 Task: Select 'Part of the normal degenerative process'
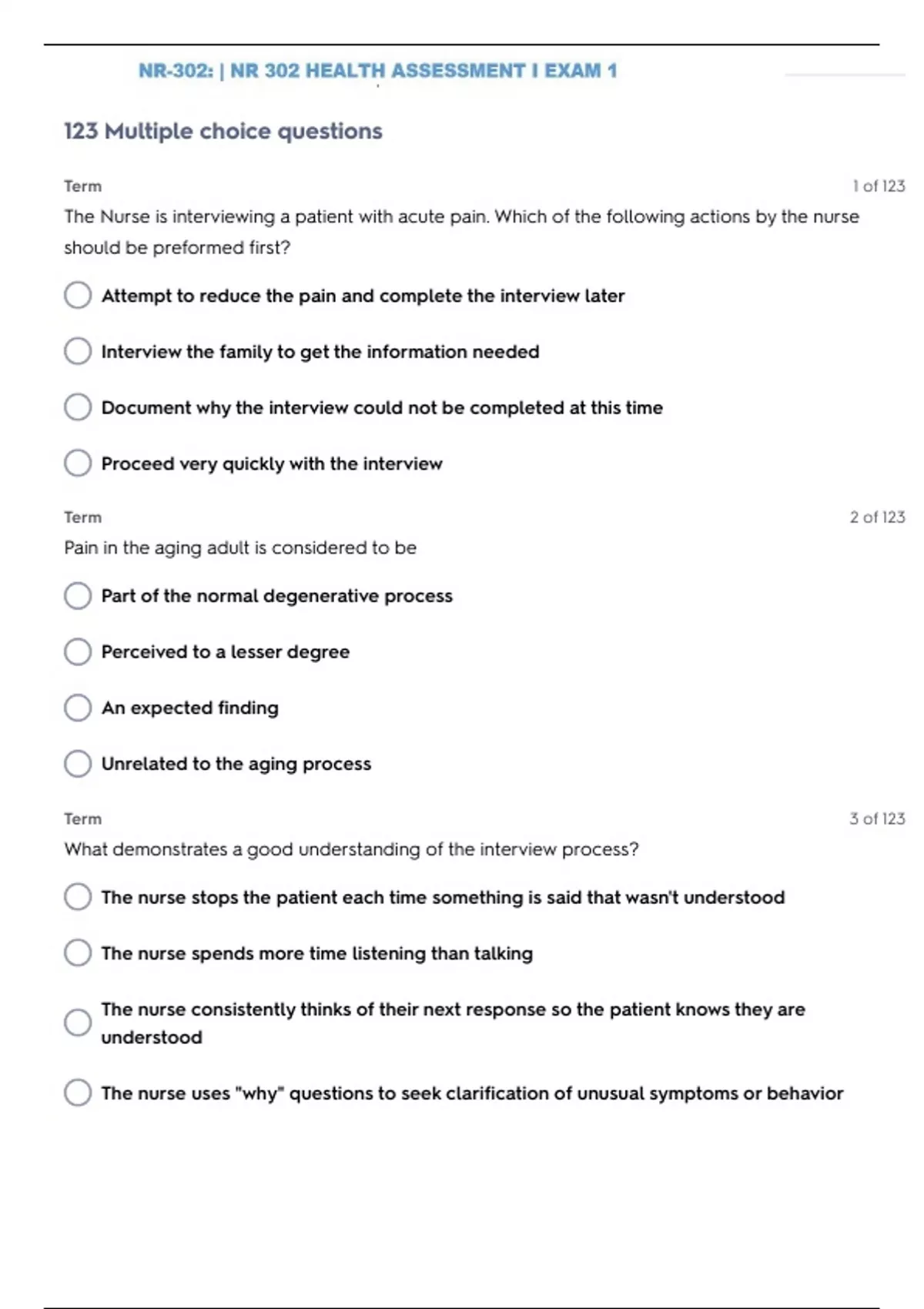point(78,596)
